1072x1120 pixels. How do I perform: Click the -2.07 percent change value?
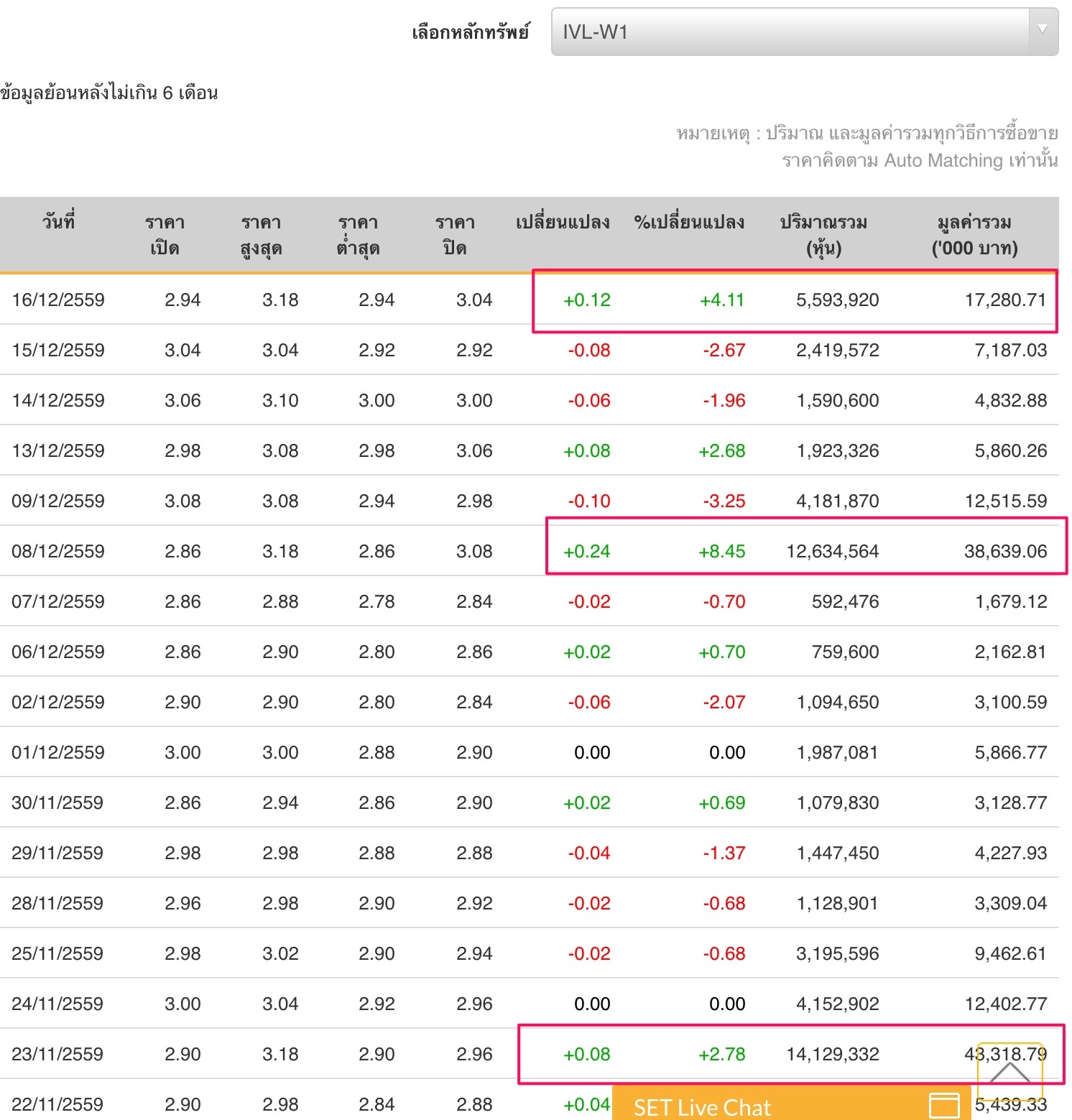724,702
